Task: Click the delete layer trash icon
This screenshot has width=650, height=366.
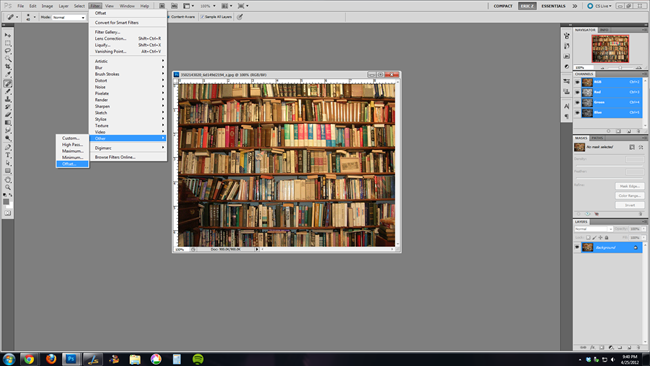Action: point(639,347)
